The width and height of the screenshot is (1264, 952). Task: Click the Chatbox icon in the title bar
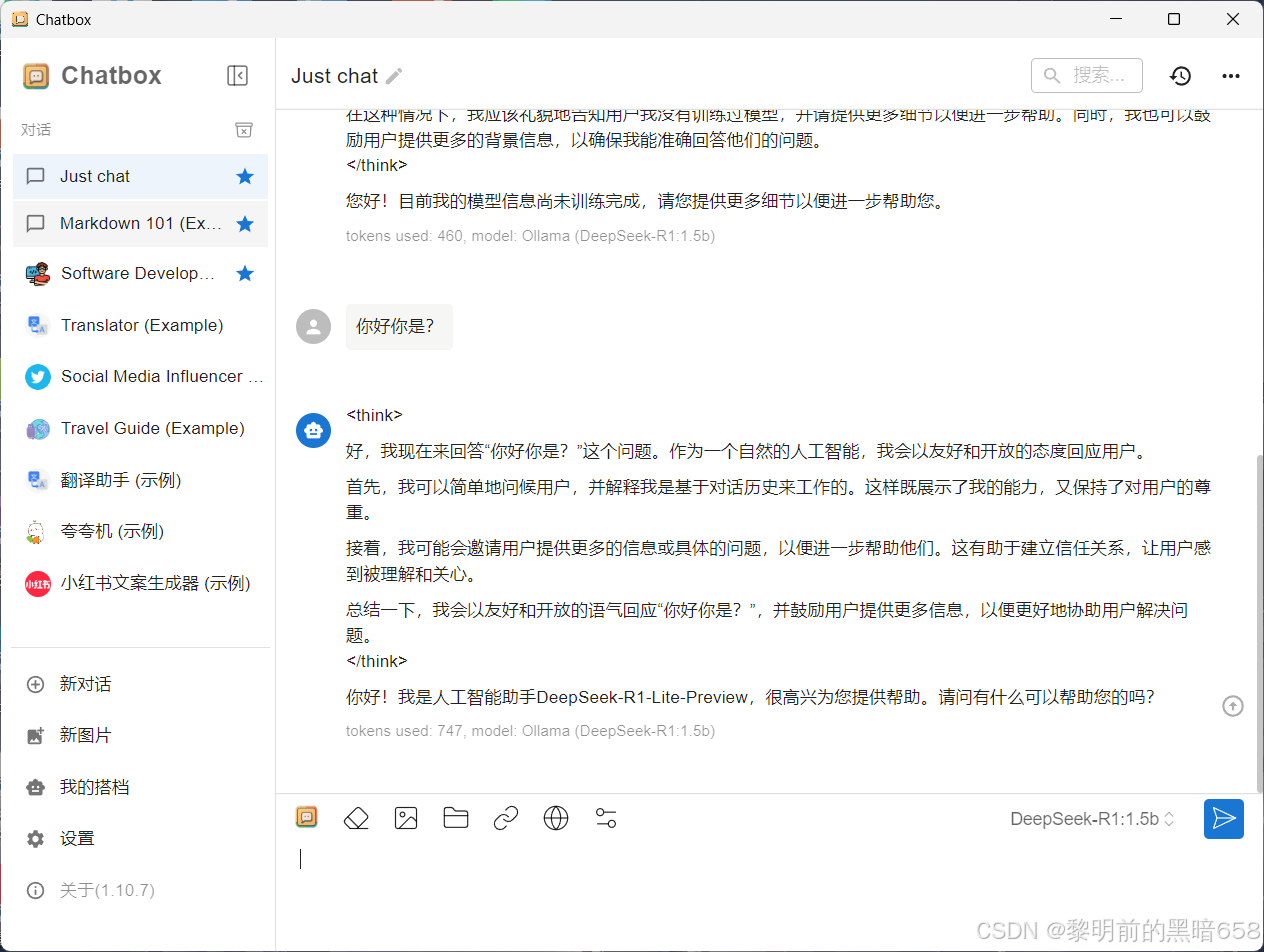19,19
